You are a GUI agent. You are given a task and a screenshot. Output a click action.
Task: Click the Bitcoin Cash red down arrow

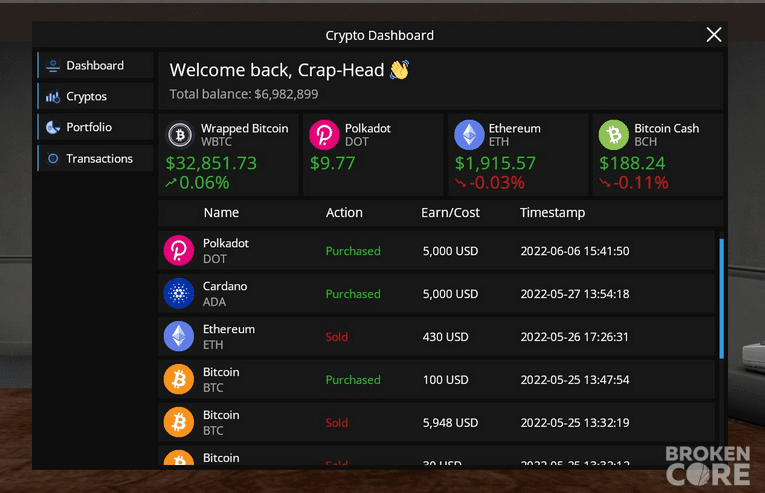[605, 183]
